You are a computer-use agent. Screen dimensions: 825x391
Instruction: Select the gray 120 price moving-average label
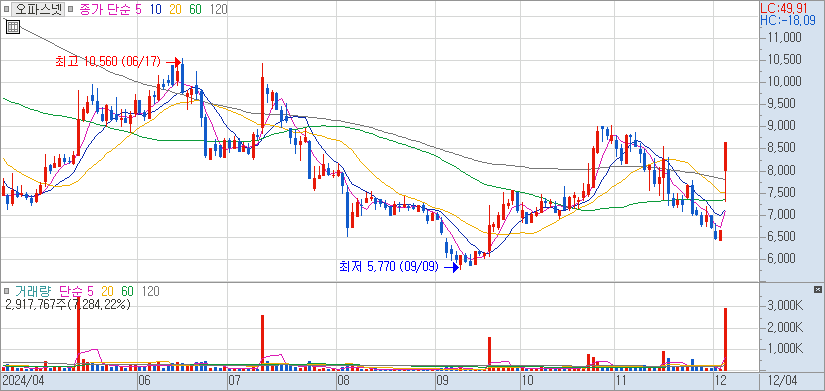coord(218,9)
